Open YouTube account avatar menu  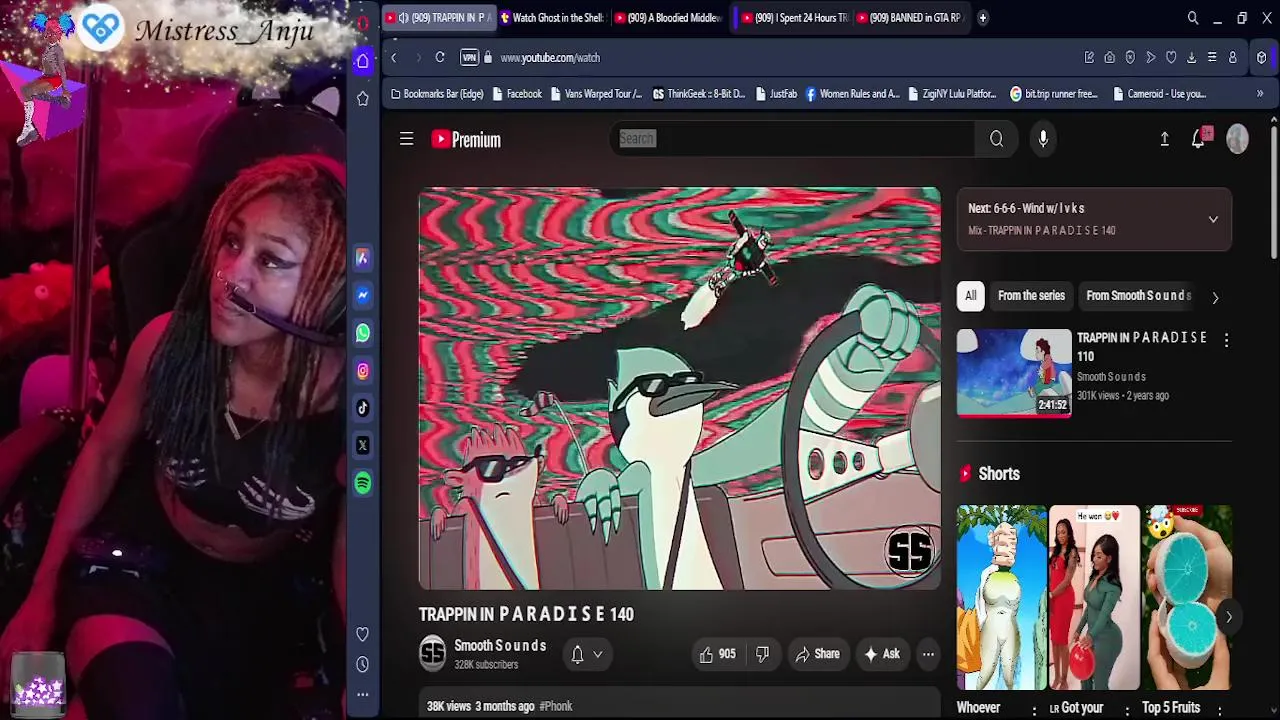[1238, 139]
